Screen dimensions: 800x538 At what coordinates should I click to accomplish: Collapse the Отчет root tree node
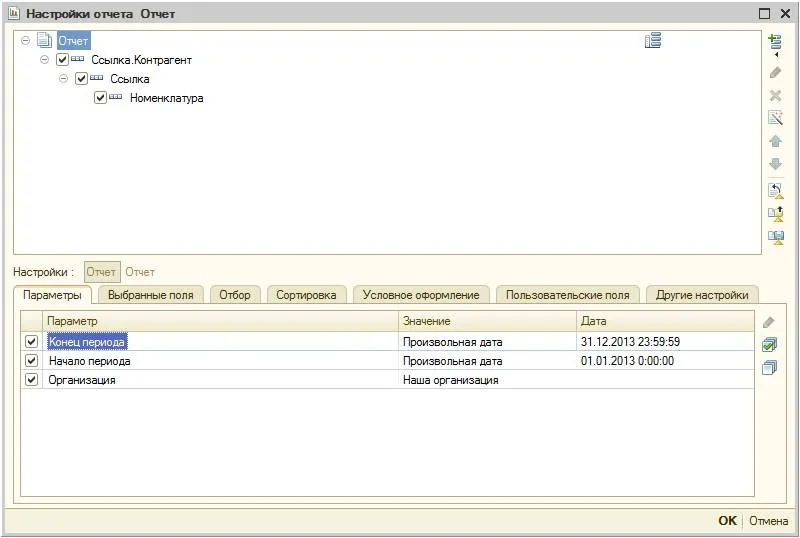[26, 40]
